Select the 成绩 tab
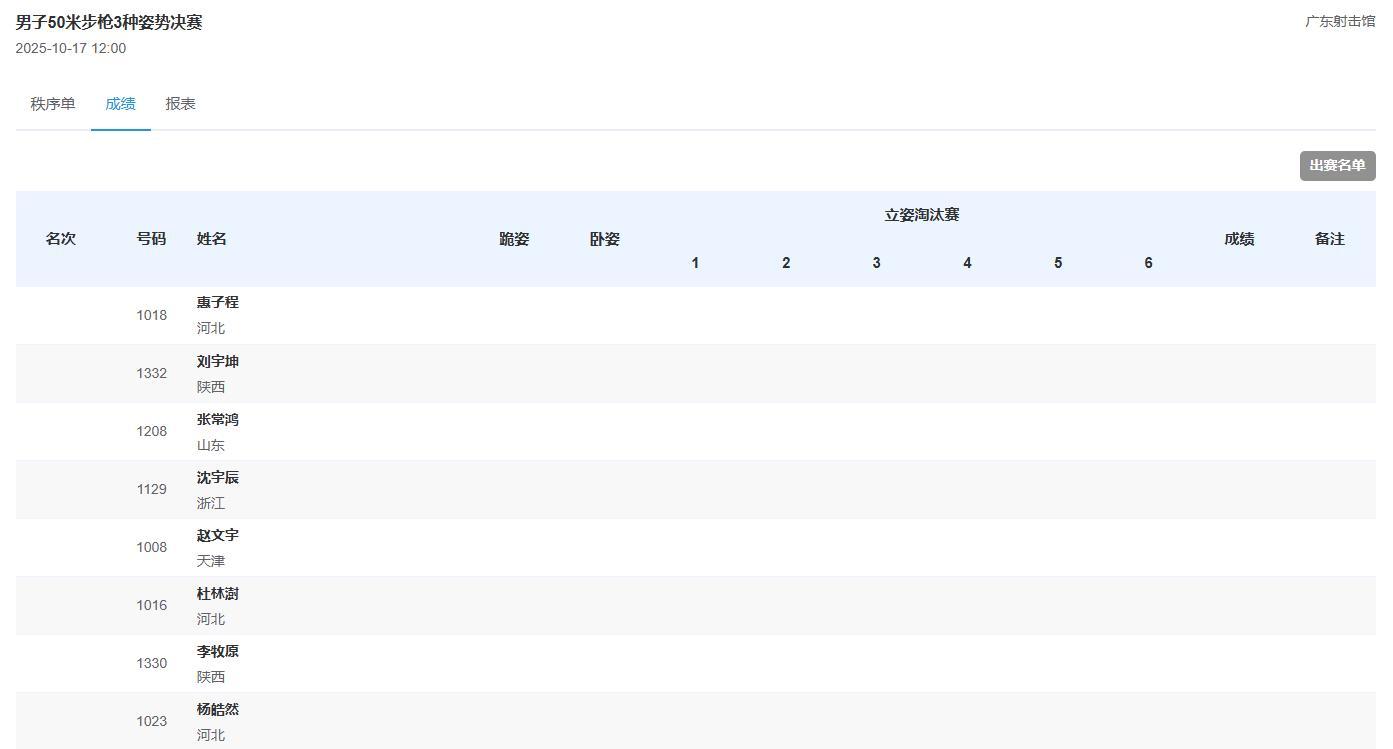Screen dimensions: 1393x749 120,104
